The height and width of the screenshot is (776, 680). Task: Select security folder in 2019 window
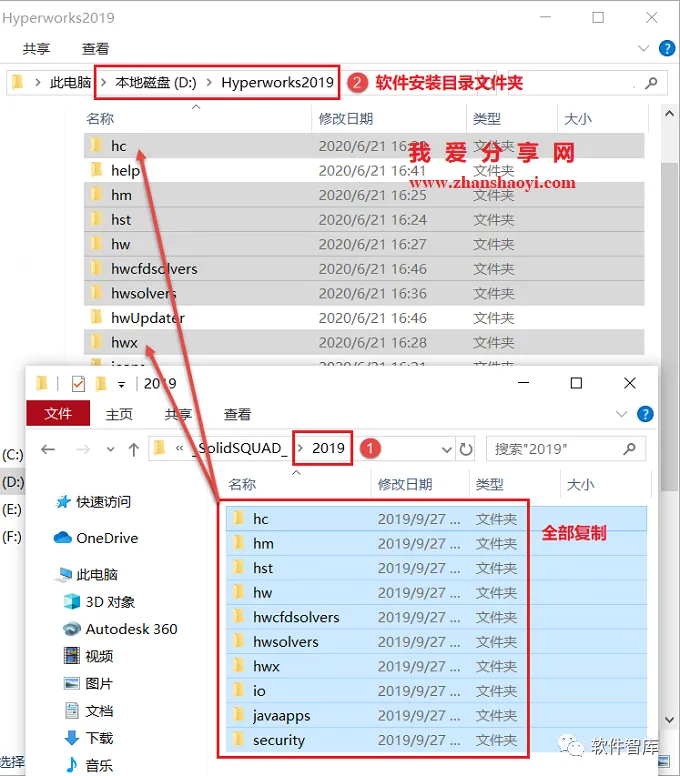pyautogui.click(x=436, y=740)
